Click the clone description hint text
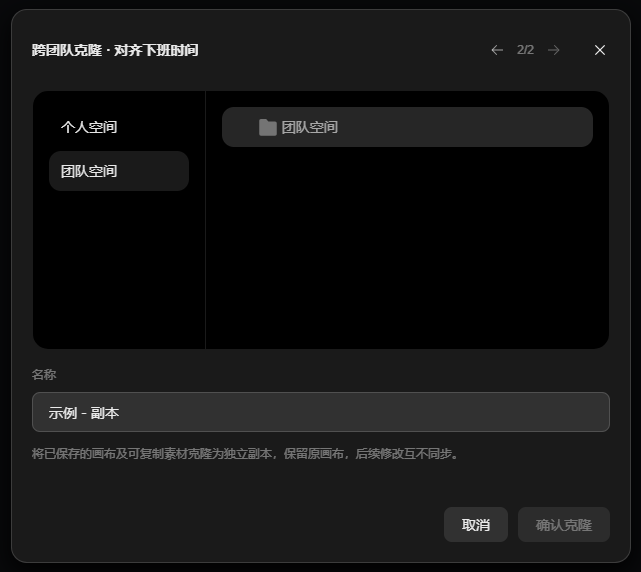641x572 pixels. coord(245,454)
